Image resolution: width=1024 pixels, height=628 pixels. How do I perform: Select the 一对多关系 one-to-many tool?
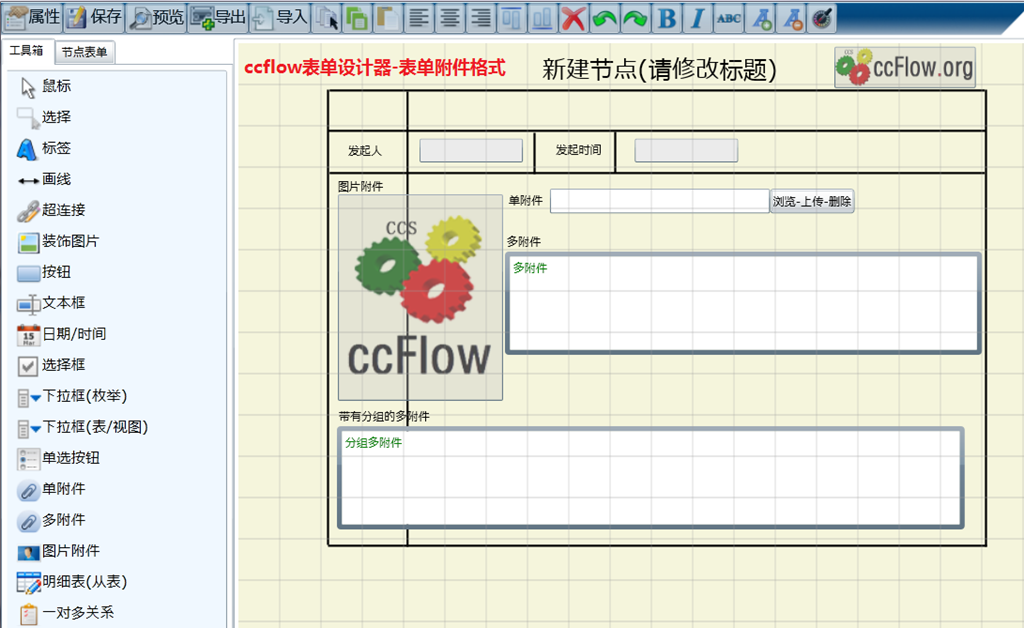[x=67, y=613]
